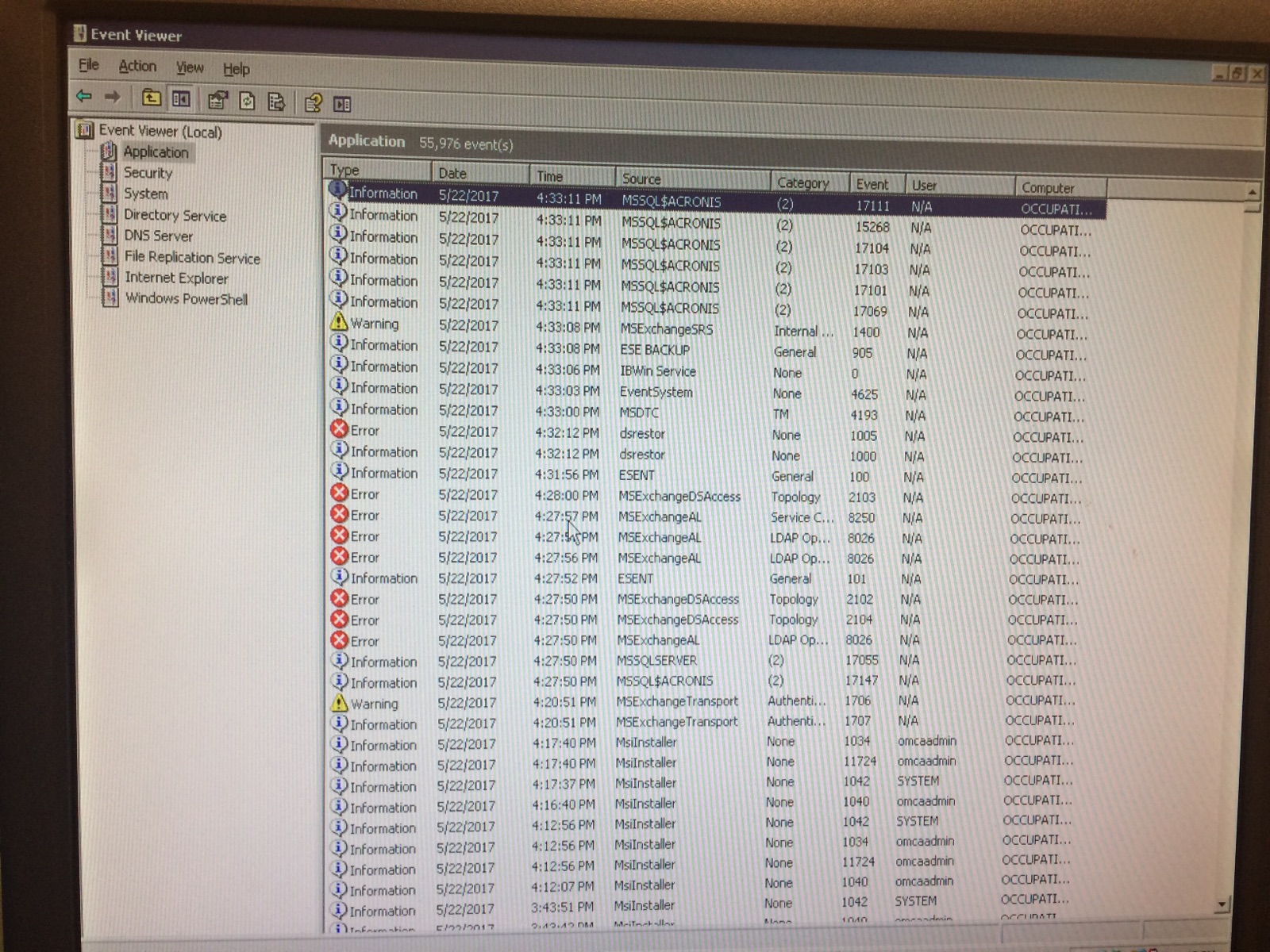Click the MsiInstaller source at 3:43:51 PM
The height and width of the screenshot is (952, 1270).
tap(645, 905)
